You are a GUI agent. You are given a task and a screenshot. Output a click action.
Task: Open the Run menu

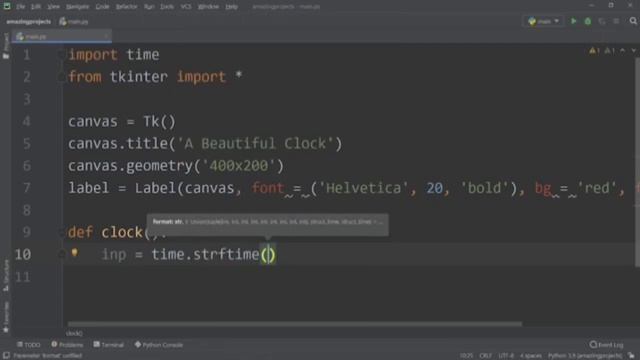point(149,7)
